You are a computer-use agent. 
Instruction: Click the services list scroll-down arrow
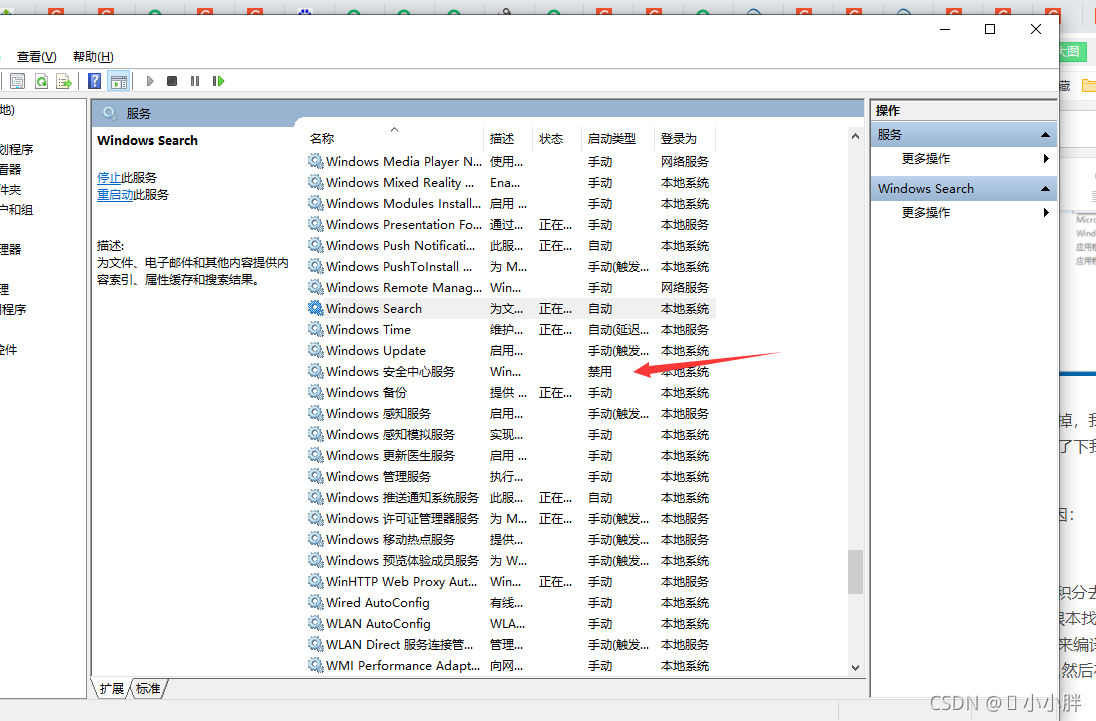click(856, 667)
